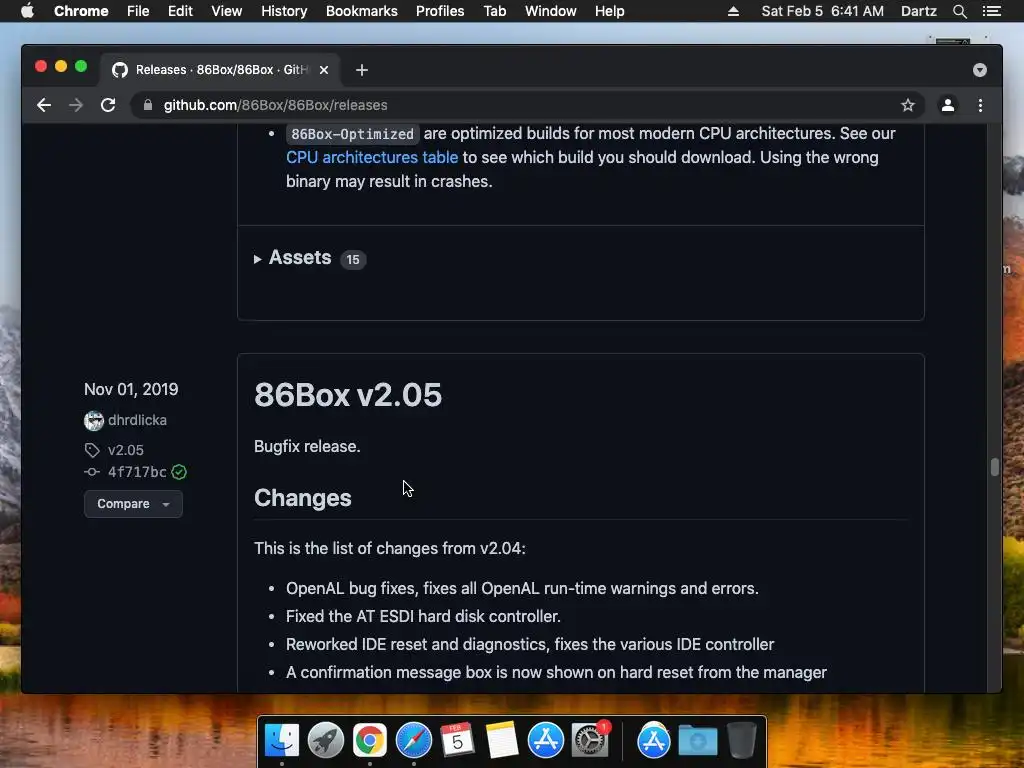Click the 86Box v2.05 release title

[x=348, y=394]
